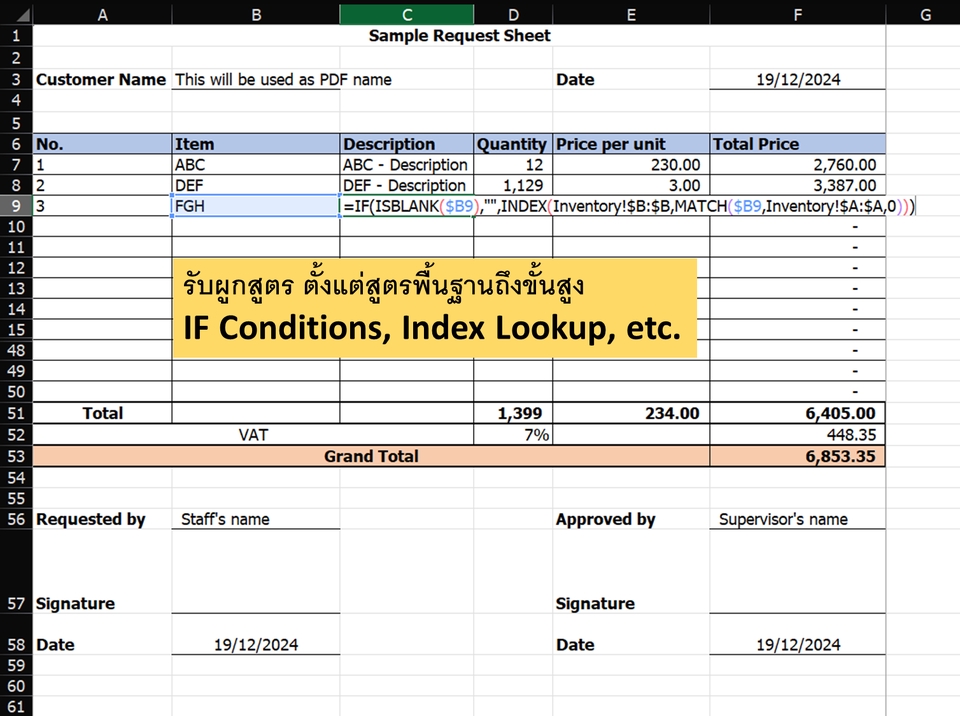The width and height of the screenshot is (960, 716).
Task: Click the 'VAT' label cell
Action: (253, 435)
